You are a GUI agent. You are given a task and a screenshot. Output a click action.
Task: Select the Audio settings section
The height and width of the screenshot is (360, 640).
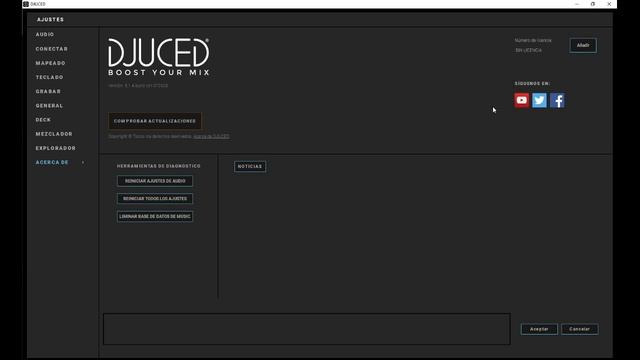(x=44, y=34)
